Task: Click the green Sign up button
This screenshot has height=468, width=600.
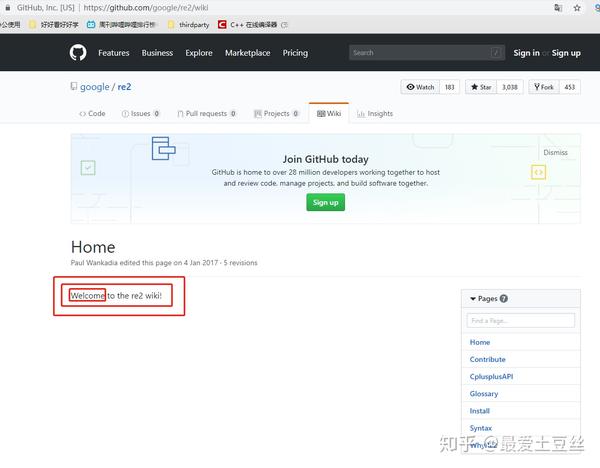Action: tap(326, 202)
